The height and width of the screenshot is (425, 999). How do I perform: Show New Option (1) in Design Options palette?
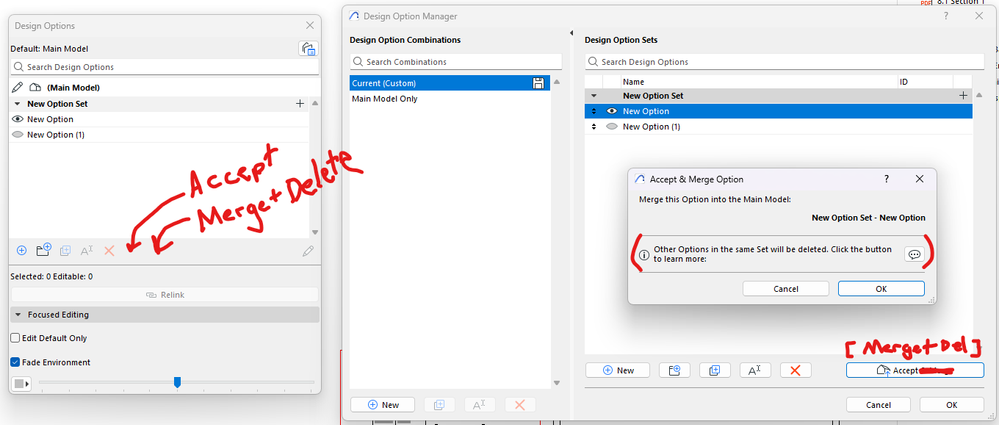(x=17, y=134)
